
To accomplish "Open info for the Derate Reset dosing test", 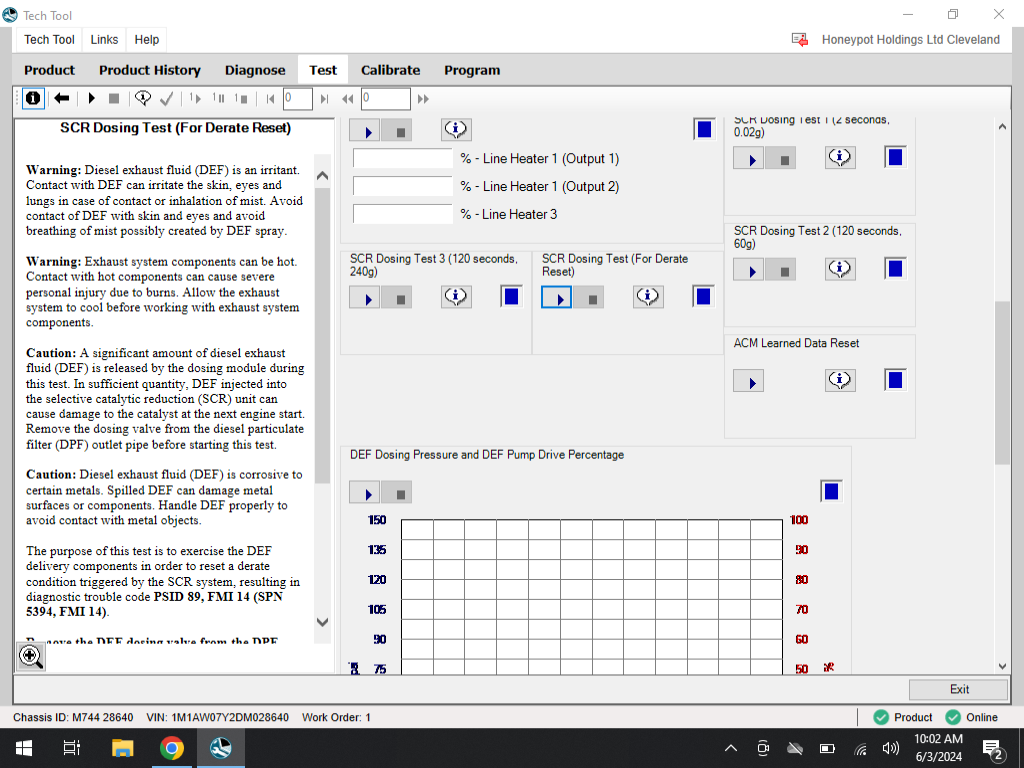I will tap(648, 297).
